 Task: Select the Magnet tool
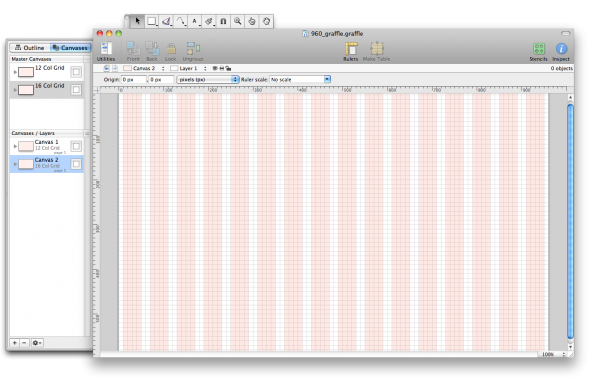coord(223,21)
